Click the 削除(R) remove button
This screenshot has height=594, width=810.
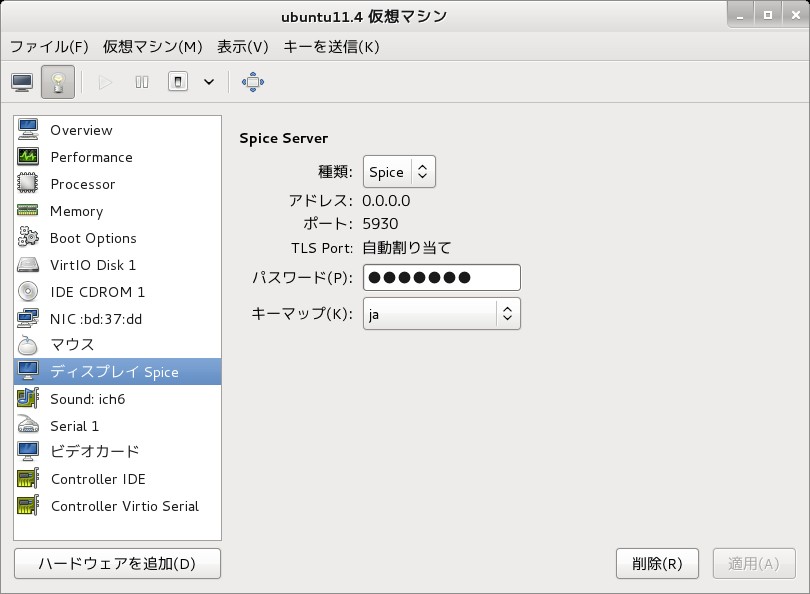tap(657, 564)
